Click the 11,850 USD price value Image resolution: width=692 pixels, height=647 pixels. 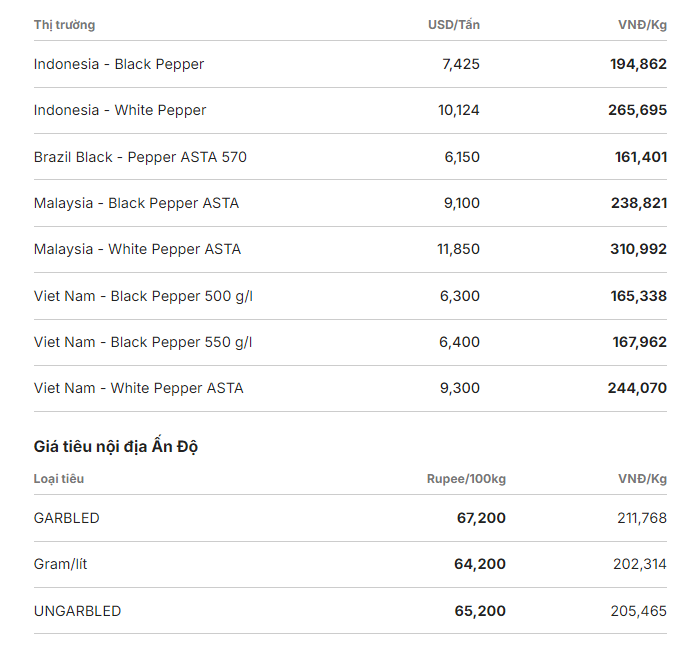[458, 249]
